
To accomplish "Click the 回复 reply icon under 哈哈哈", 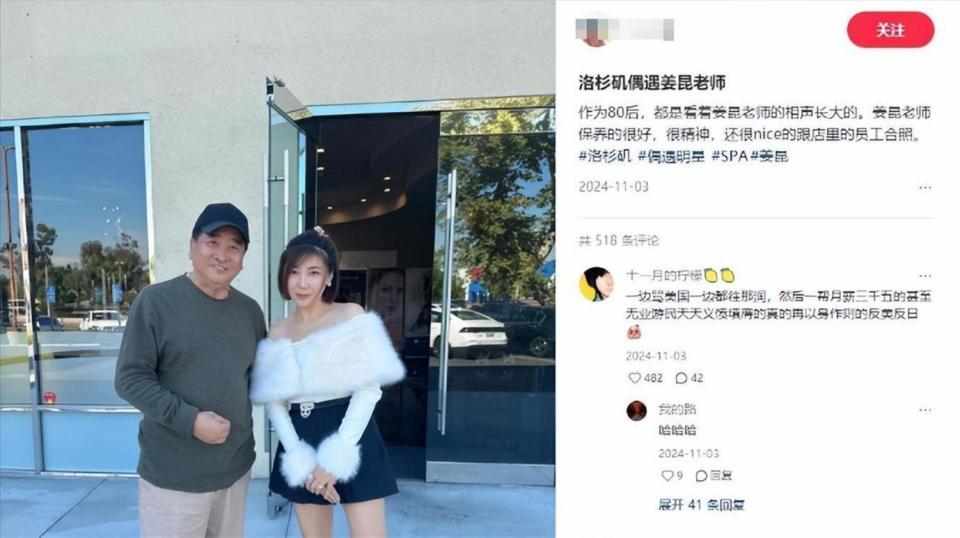I will click(x=714, y=476).
